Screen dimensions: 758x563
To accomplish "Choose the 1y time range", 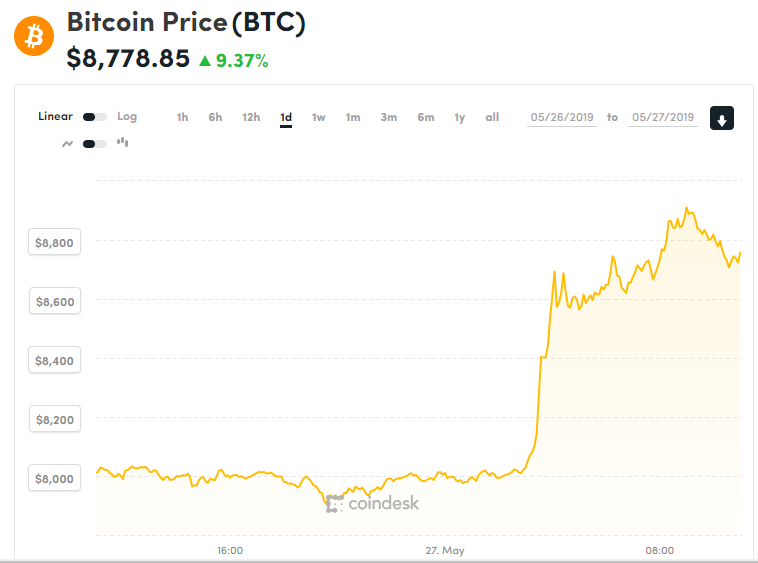I will click(459, 117).
